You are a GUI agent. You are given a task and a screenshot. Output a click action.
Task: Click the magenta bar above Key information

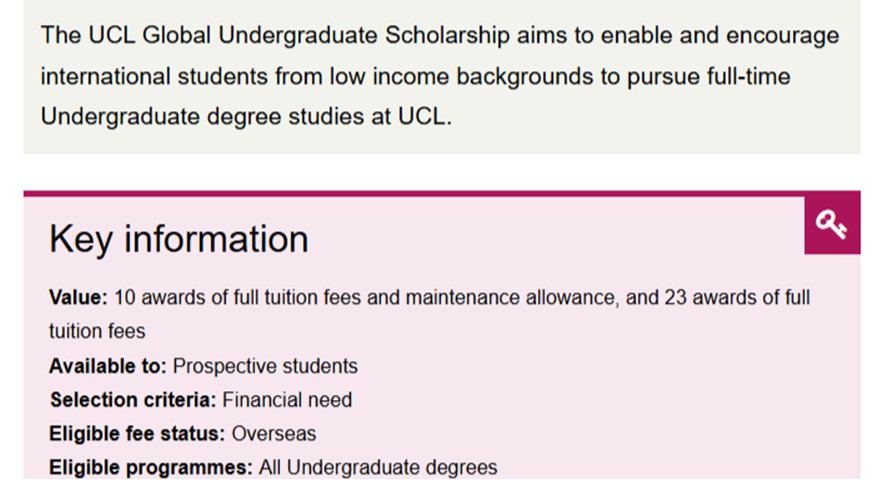click(441, 194)
